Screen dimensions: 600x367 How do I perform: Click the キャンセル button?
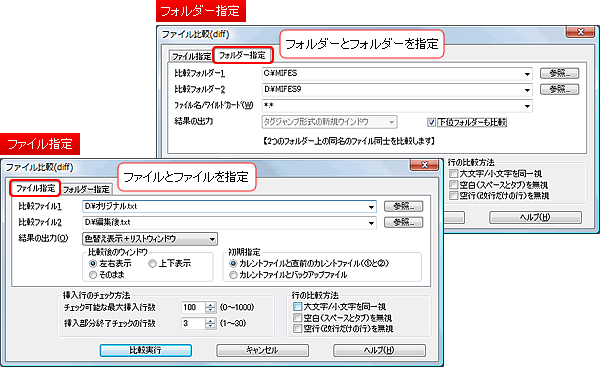click(262, 350)
